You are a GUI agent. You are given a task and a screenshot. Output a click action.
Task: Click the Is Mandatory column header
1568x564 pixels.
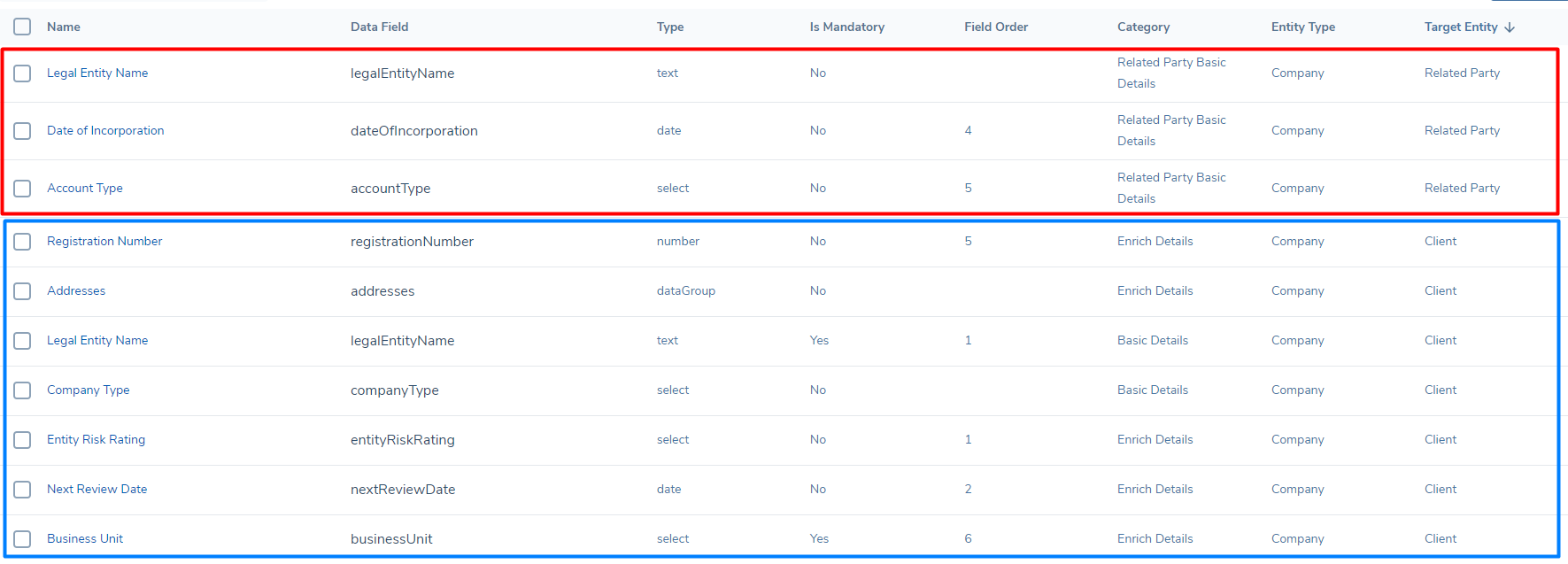[846, 27]
